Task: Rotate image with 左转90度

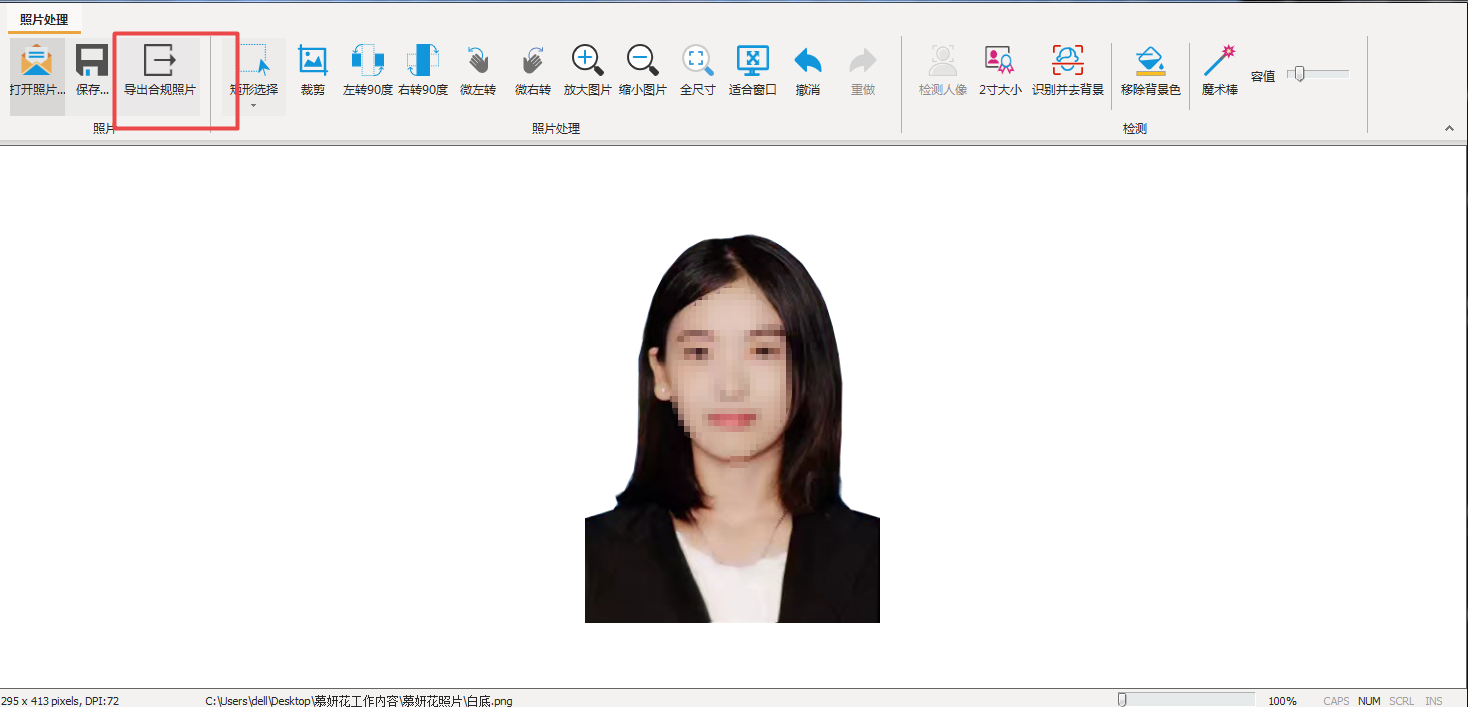Action: tap(367, 70)
